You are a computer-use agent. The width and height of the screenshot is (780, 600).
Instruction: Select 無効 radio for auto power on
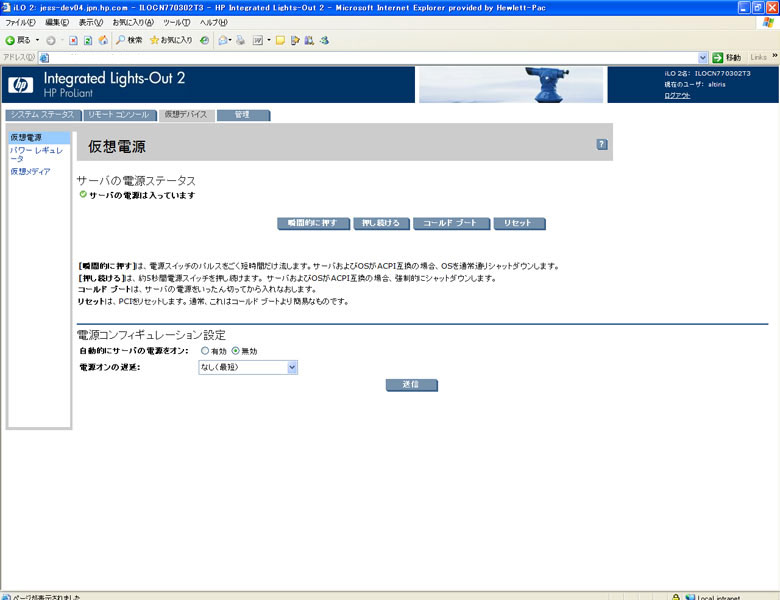235,351
